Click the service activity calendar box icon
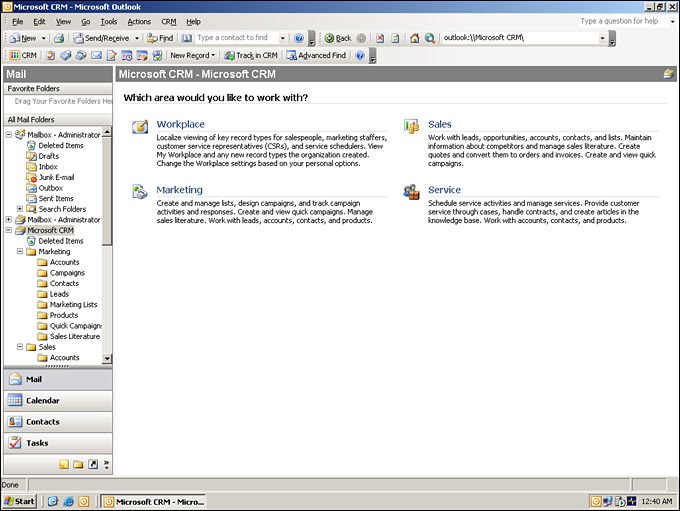The height and width of the screenshot is (511, 680). [x=142, y=55]
